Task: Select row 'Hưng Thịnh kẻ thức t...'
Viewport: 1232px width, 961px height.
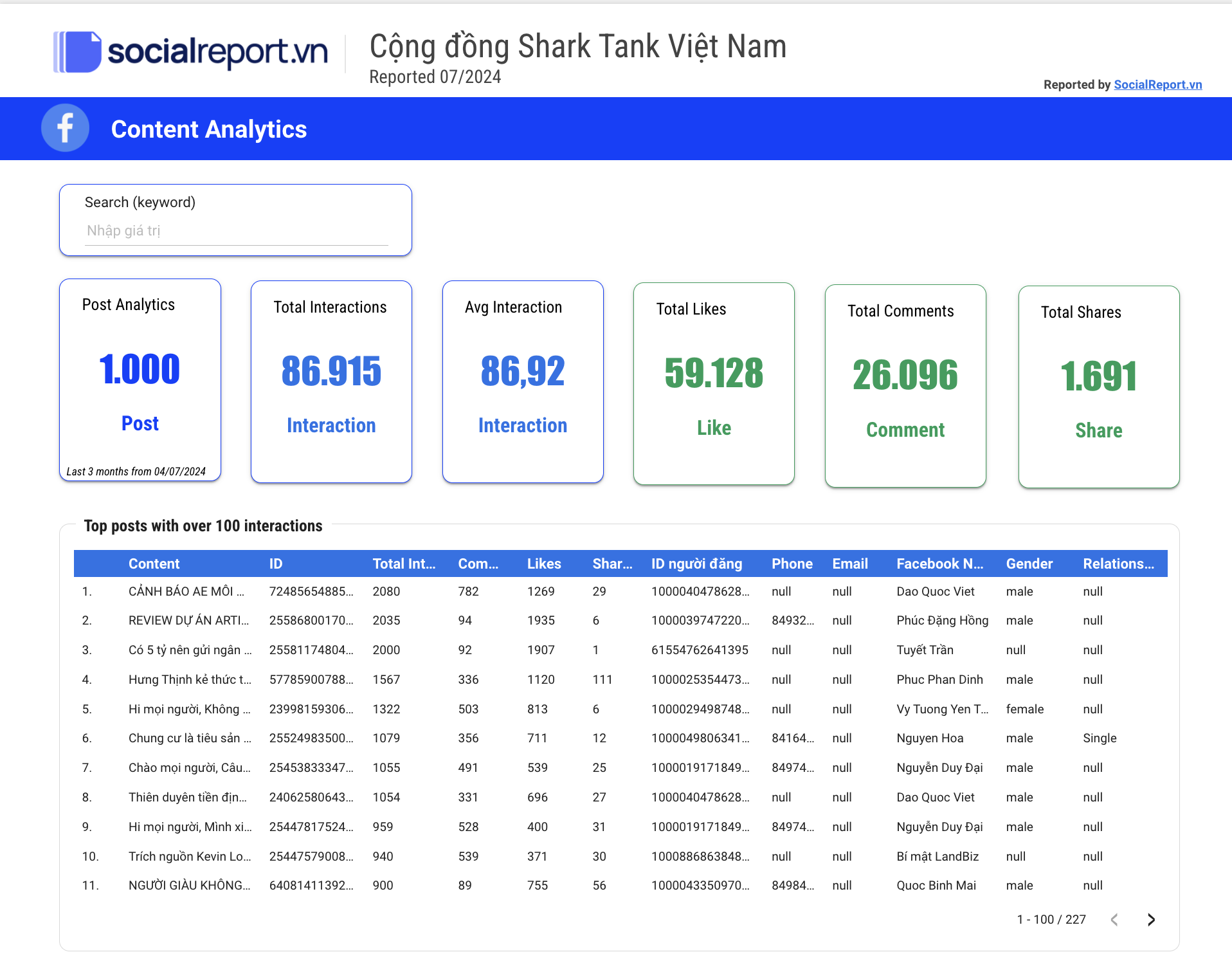Action: pos(621,679)
